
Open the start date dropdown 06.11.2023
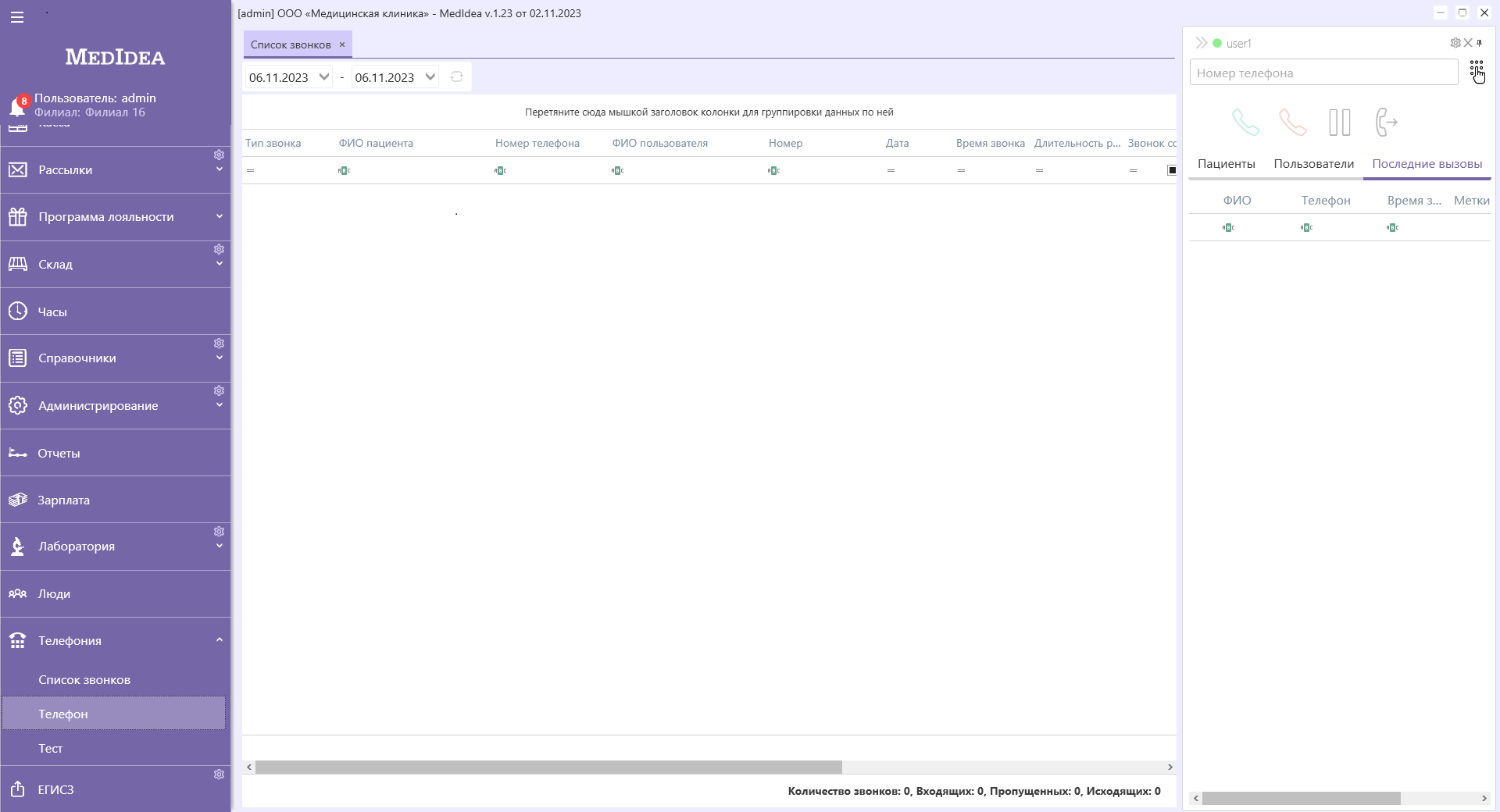(x=323, y=77)
